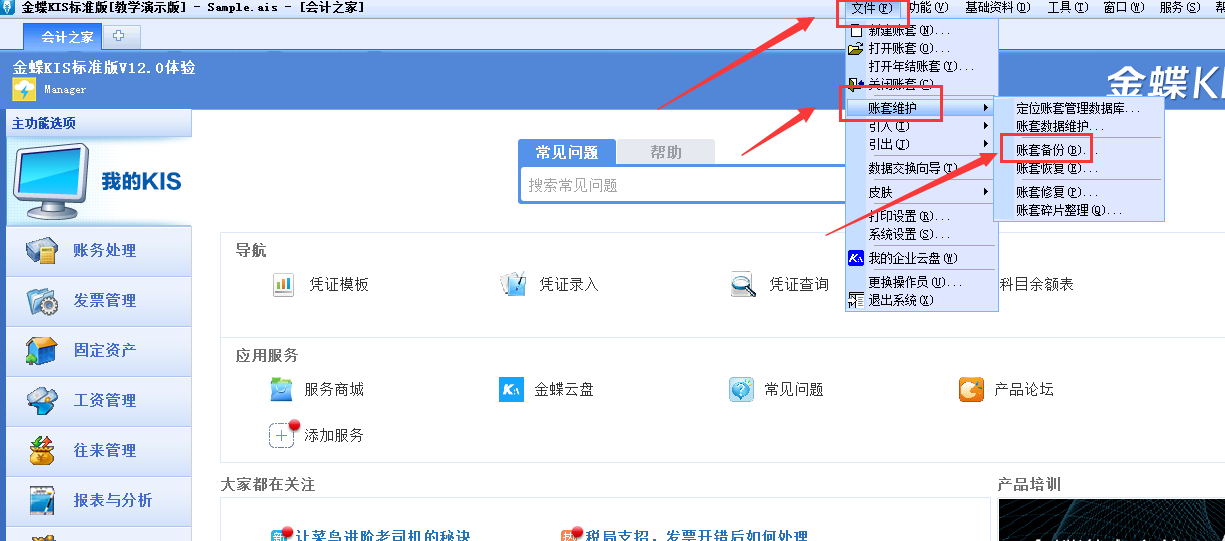Open the 窗口 menu
1225x541 pixels.
[x=1123, y=8]
